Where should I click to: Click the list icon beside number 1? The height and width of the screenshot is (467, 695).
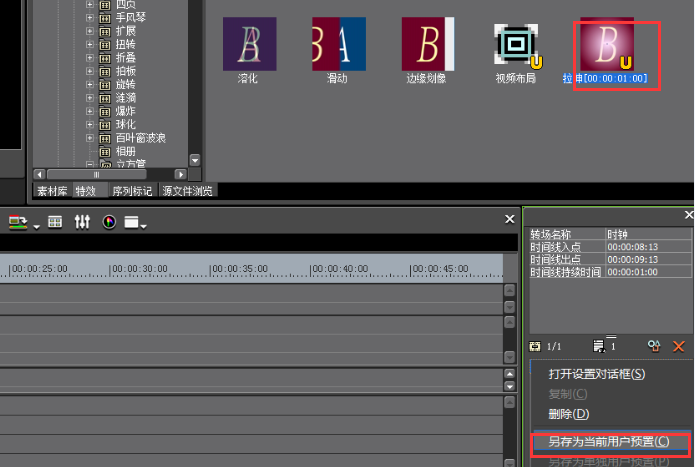click(x=598, y=346)
